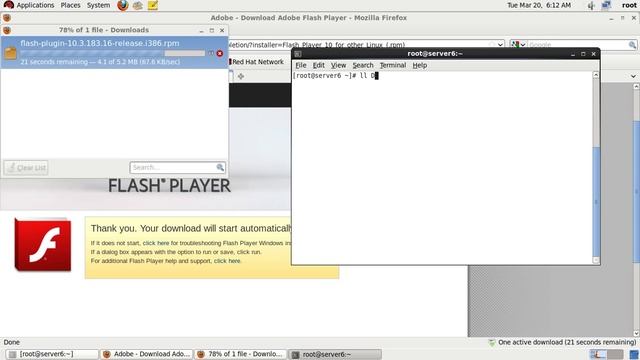
Task: Open the Firefox URL history dropdown
Action: [500, 44]
